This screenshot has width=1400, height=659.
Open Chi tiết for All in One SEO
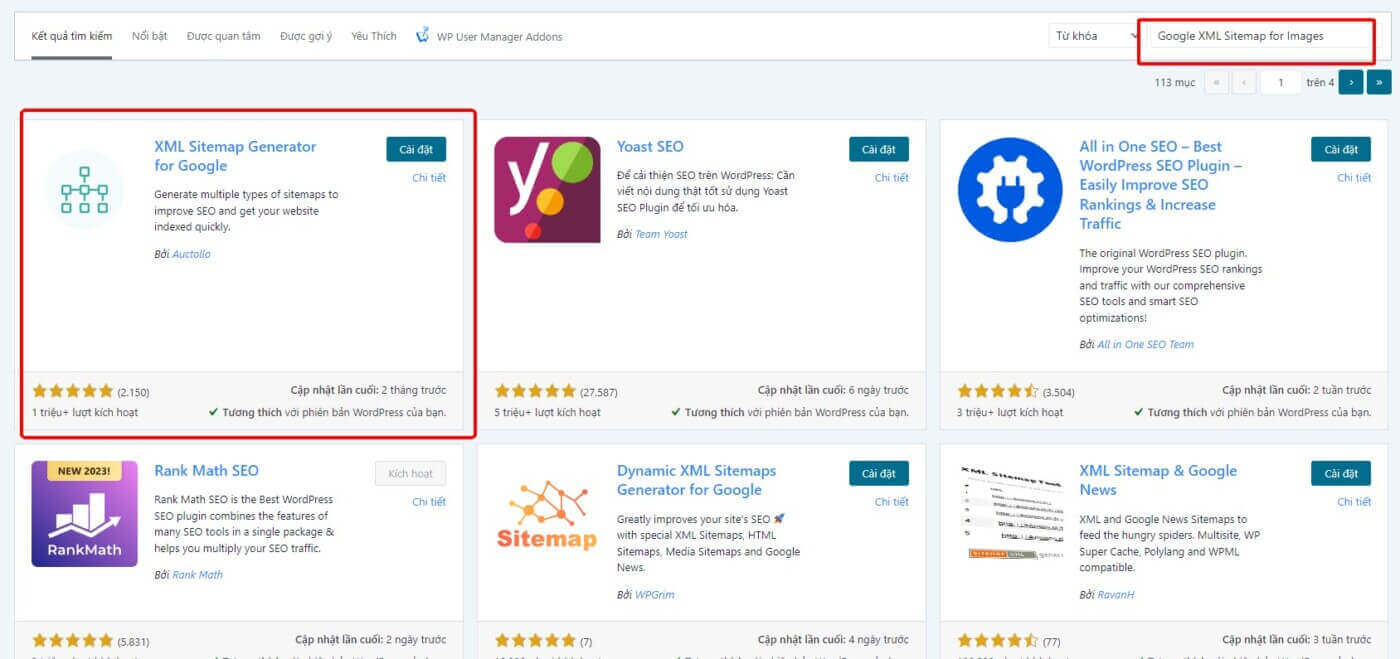1354,178
